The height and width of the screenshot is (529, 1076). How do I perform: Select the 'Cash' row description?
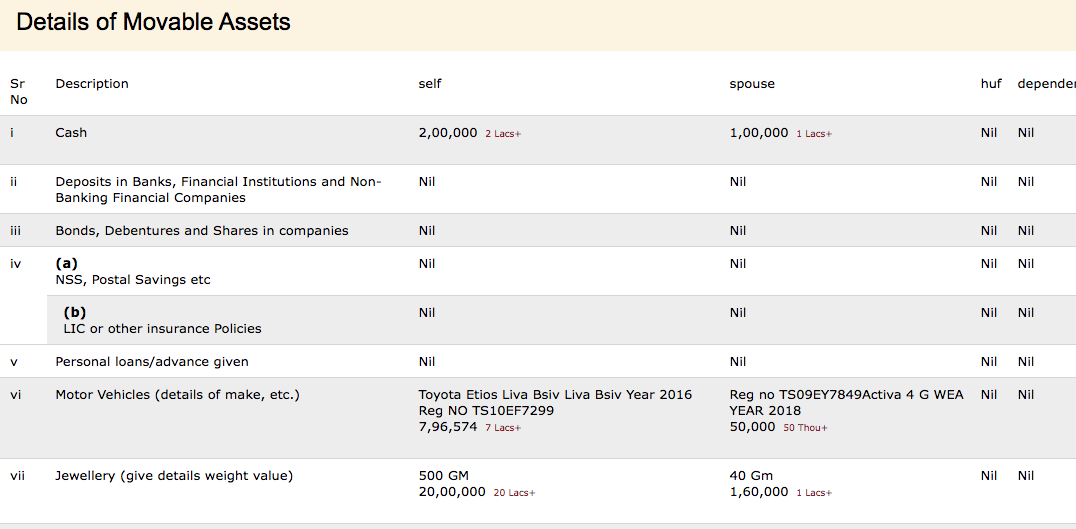pyautogui.click(x=71, y=133)
